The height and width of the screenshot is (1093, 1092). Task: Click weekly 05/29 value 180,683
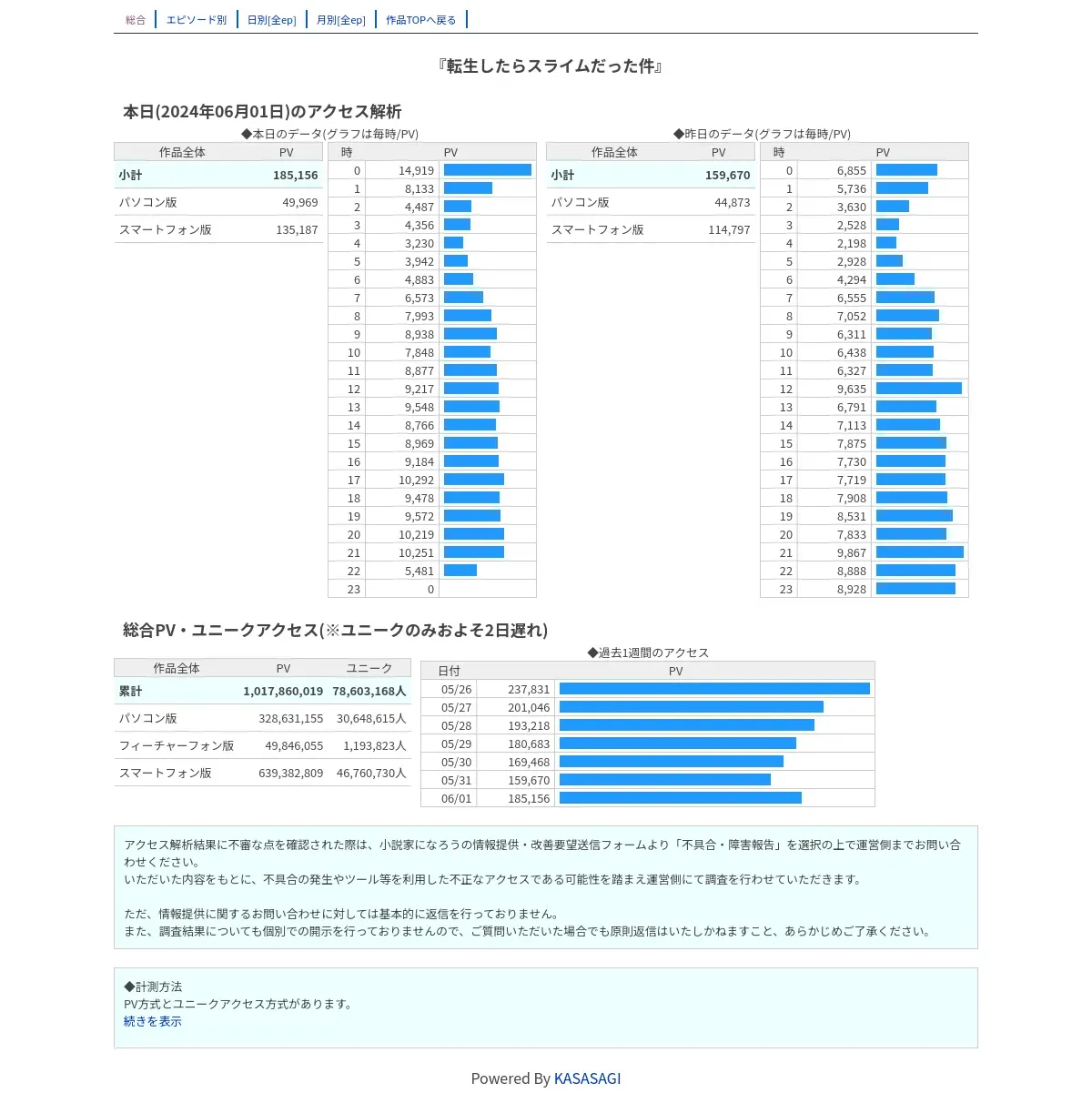tap(529, 744)
